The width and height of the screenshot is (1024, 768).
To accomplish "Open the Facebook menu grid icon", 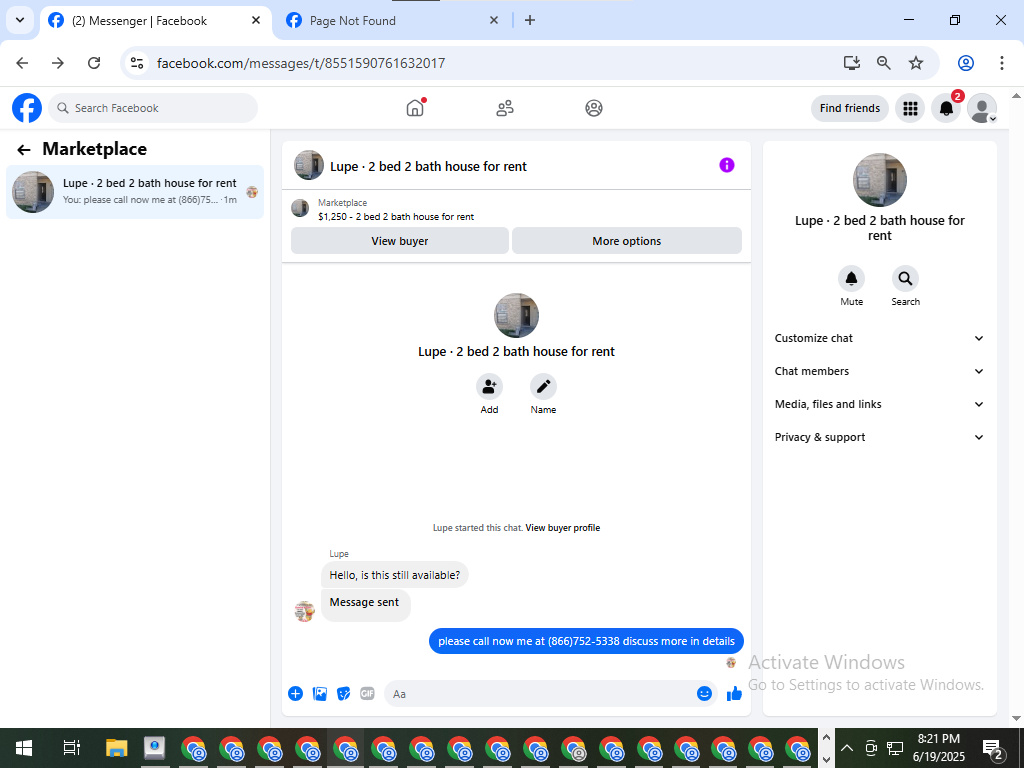I will (x=910, y=108).
